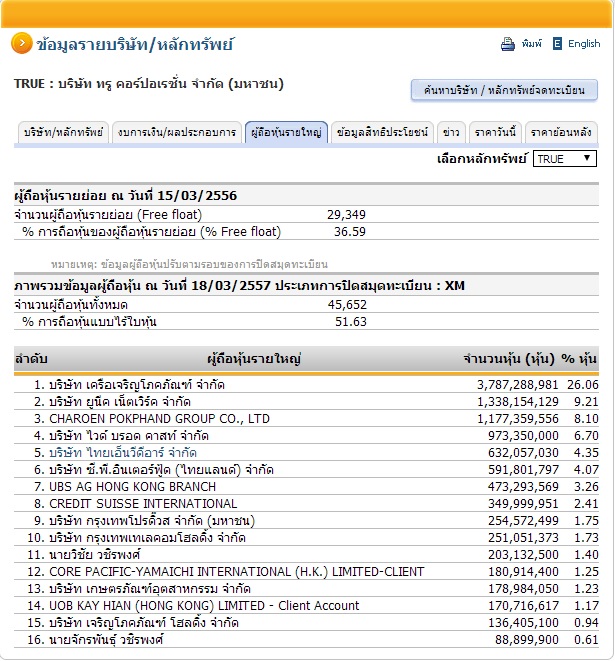Click the printer icon
This screenshot has width=615, height=661.
[508, 44]
